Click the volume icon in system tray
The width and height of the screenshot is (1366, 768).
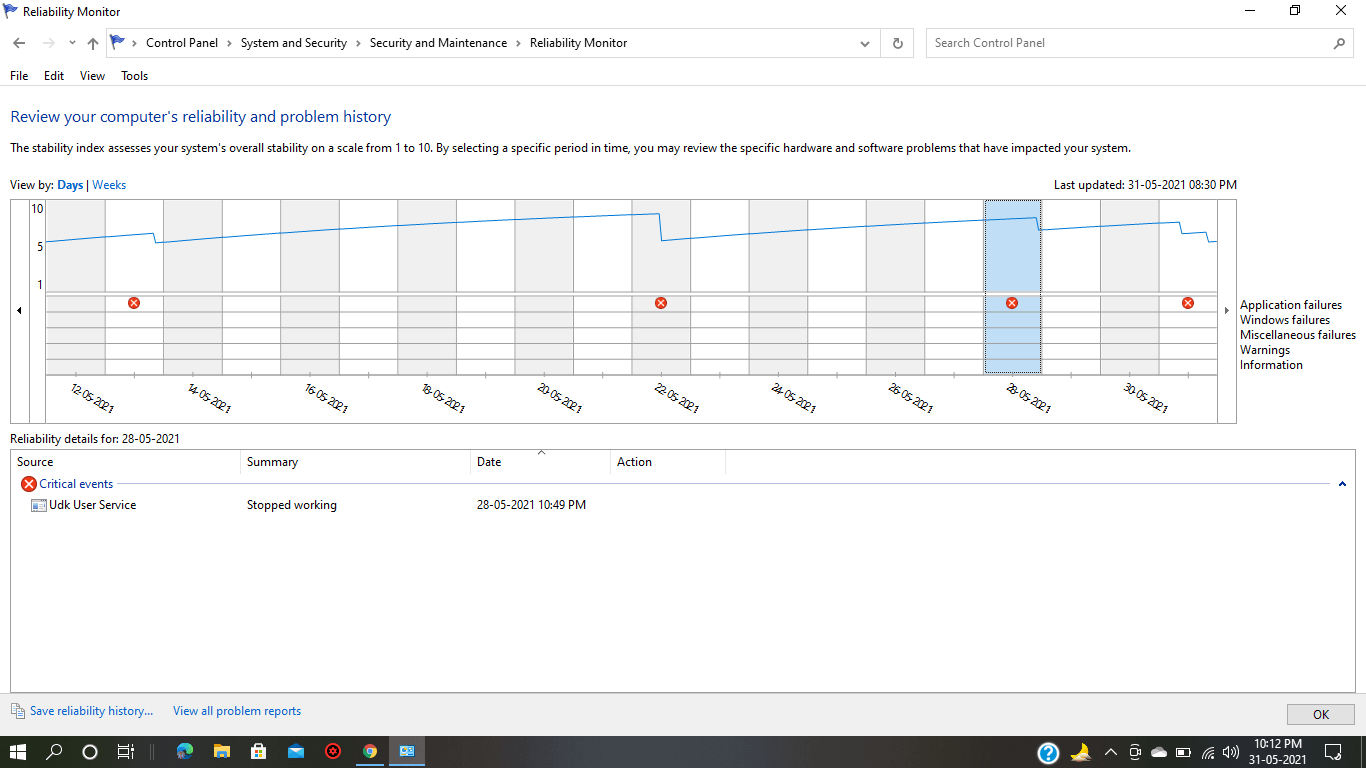coord(1230,751)
